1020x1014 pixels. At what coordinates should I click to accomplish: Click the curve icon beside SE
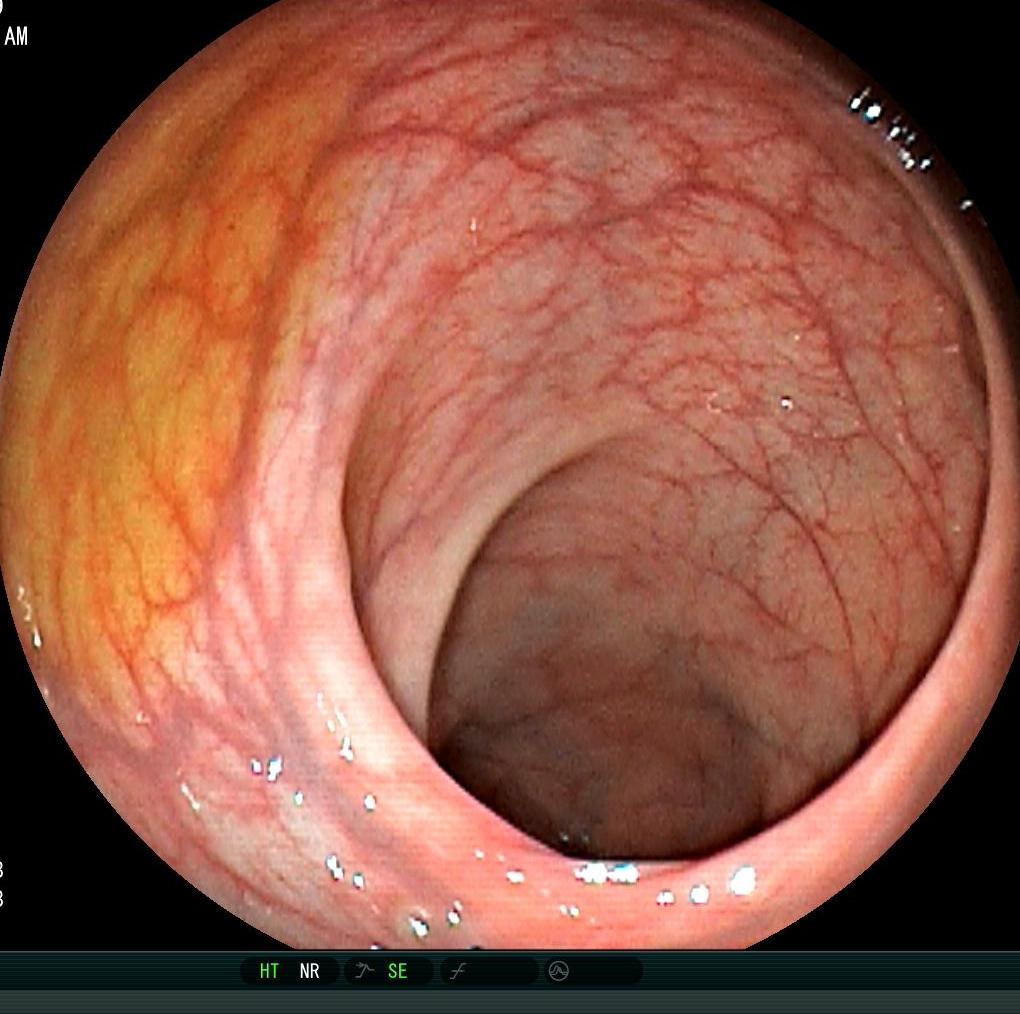[x=364, y=971]
